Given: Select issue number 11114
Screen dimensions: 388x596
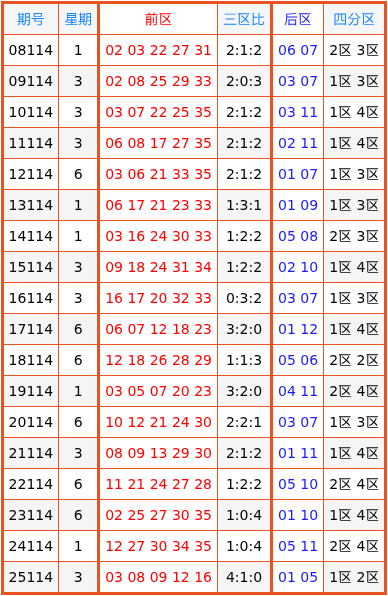Looking at the screenshot, I should (31, 143).
